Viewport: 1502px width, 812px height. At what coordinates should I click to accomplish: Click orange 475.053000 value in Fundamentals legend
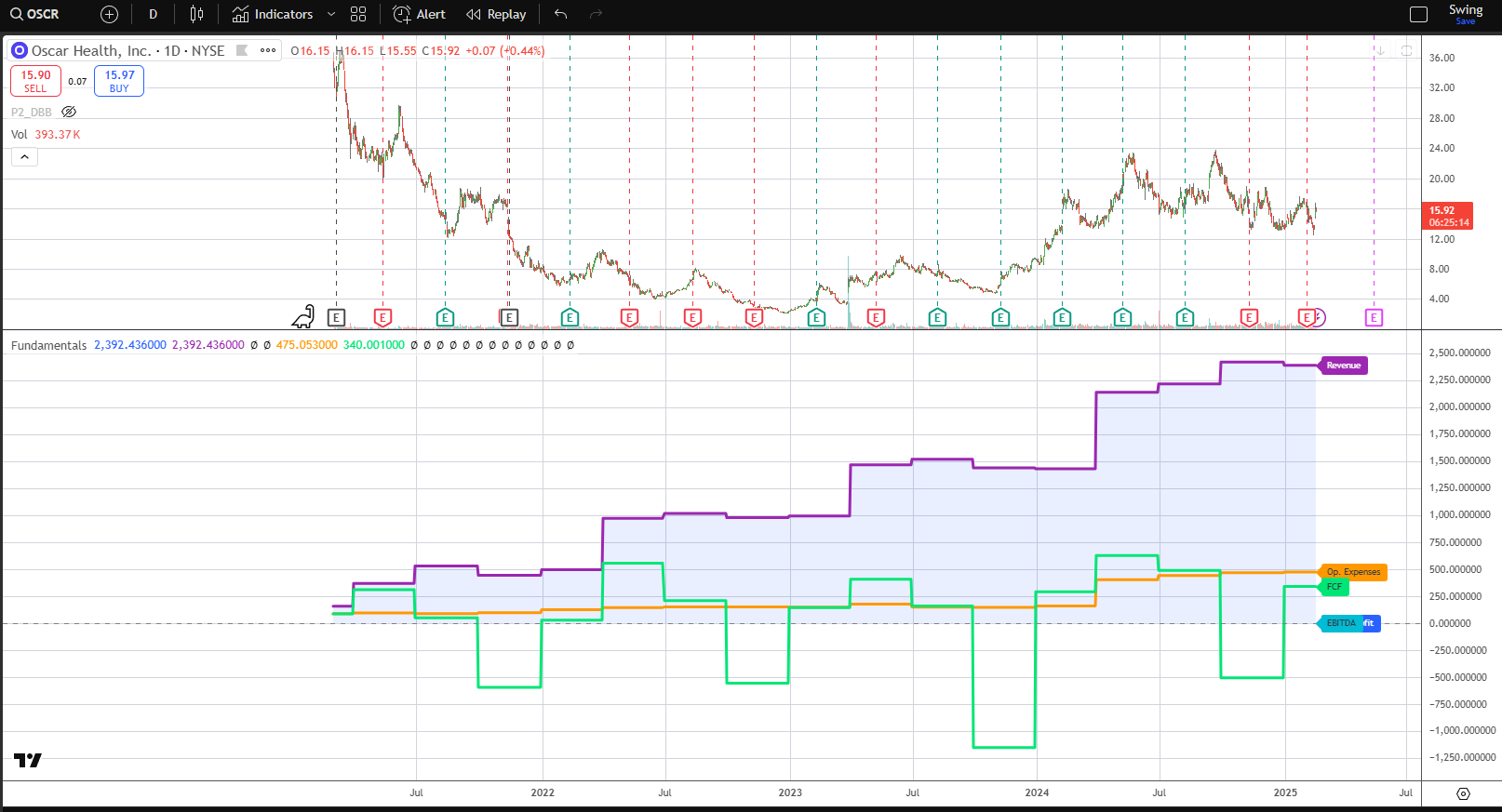306,345
